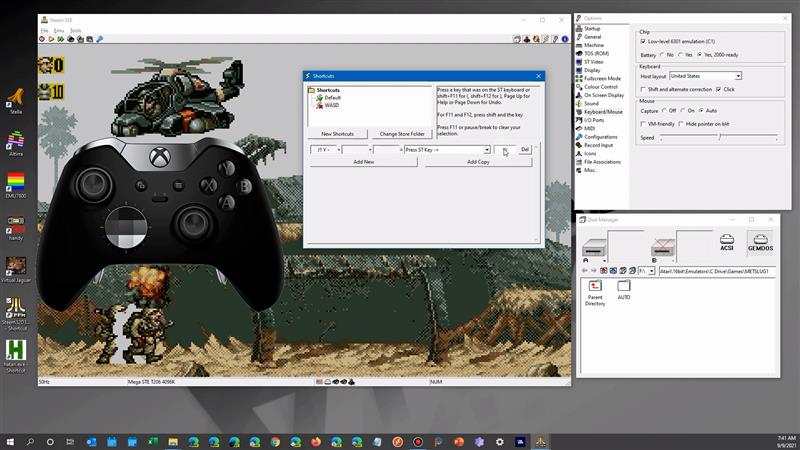Click the Del button
The height and width of the screenshot is (450, 800).
click(525, 149)
